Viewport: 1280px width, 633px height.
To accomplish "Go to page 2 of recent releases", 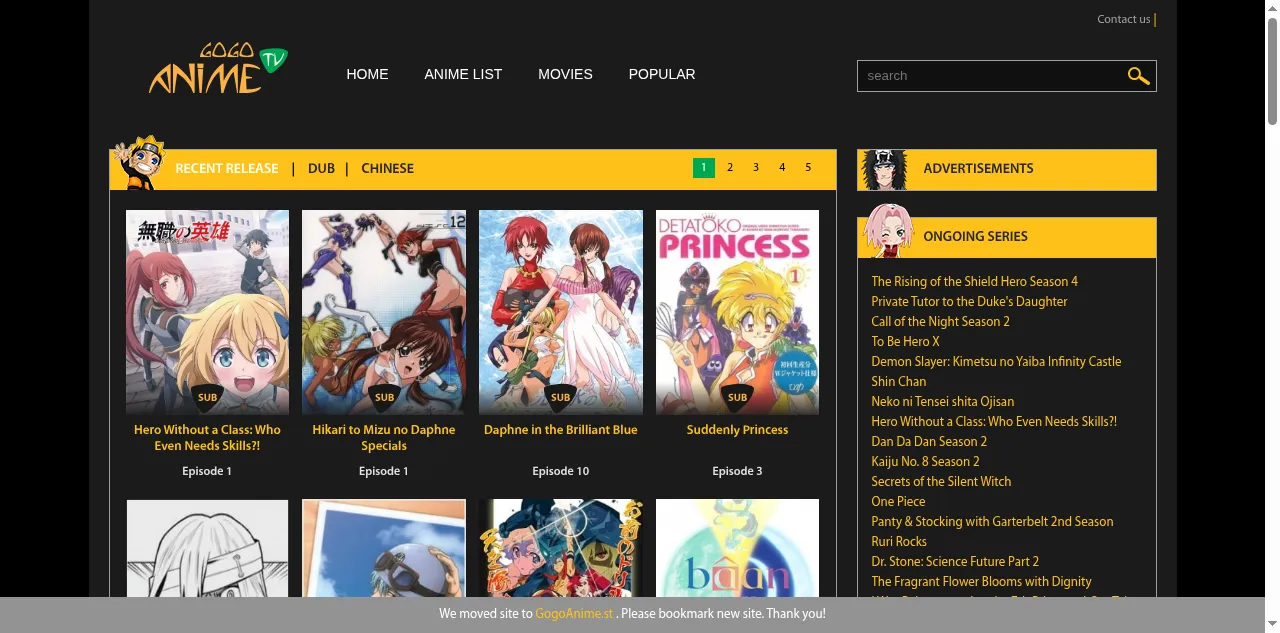I will 730,168.
